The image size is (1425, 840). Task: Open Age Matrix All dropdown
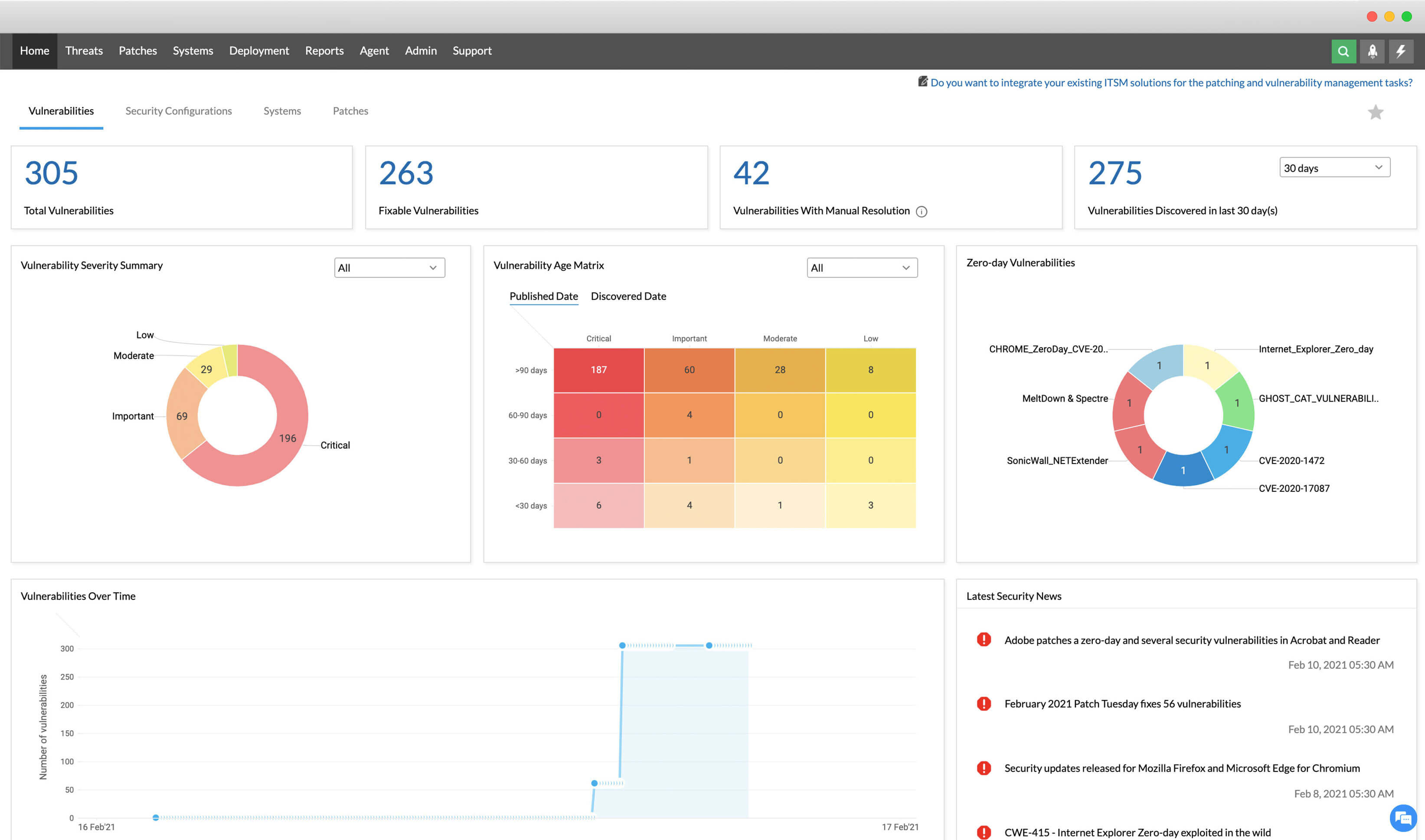tap(862, 268)
